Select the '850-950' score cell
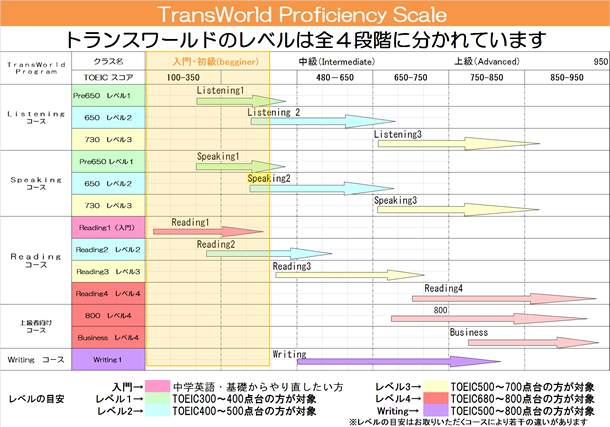Viewport: 610px width, 427px height. [567, 77]
